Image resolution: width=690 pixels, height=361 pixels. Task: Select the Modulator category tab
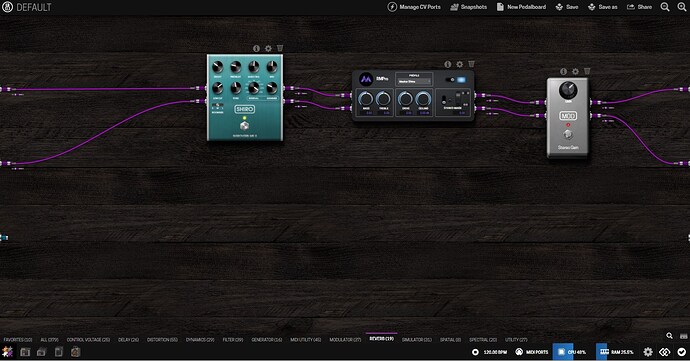[345, 340]
